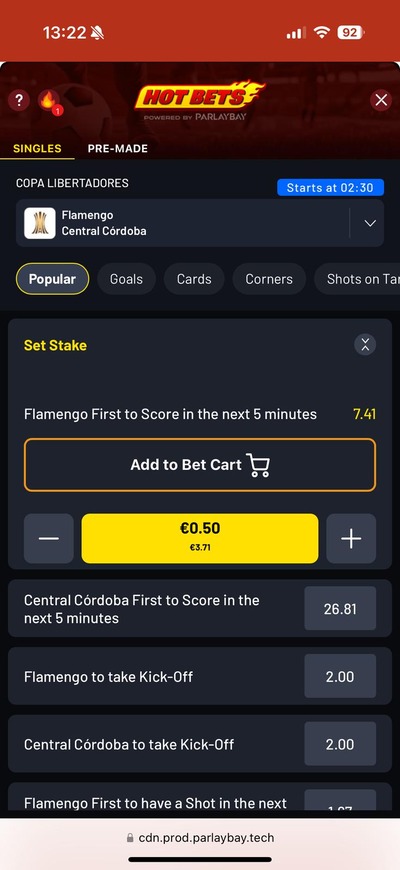Image resolution: width=400 pixels, height=870 pixels.
Task: Increase the stake with plus button
Action: point(351,538)
